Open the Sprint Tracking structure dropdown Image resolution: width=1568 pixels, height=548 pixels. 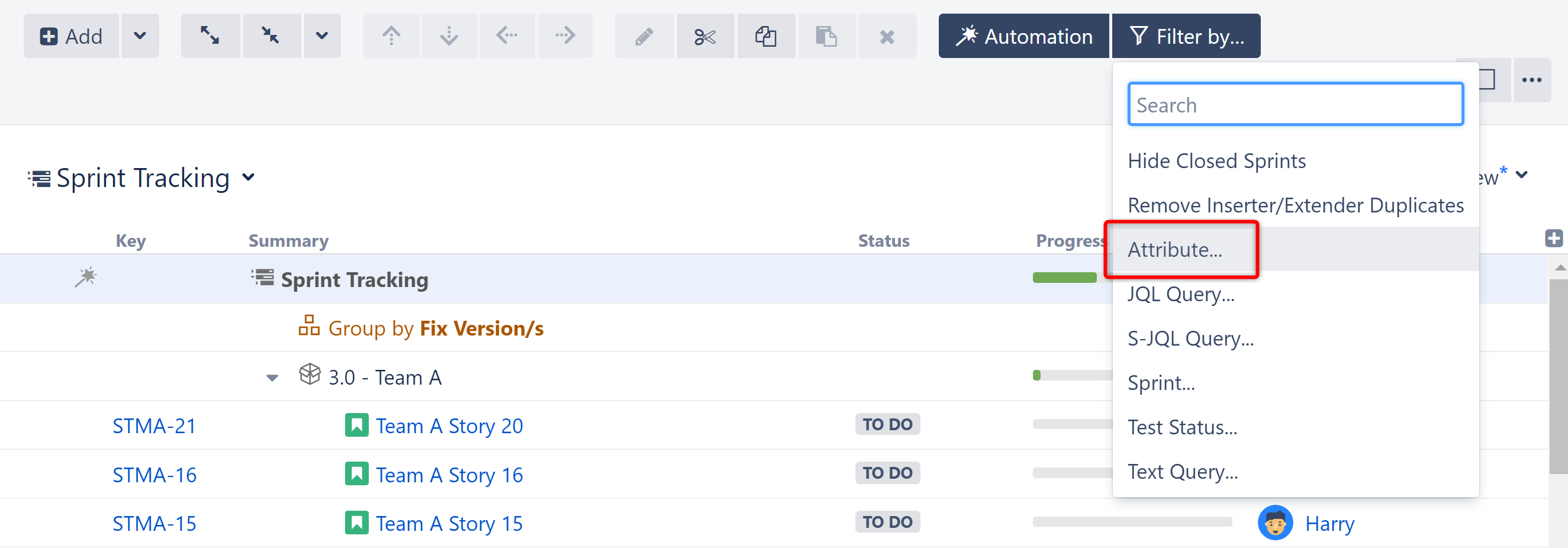click(x=249, y=177)
